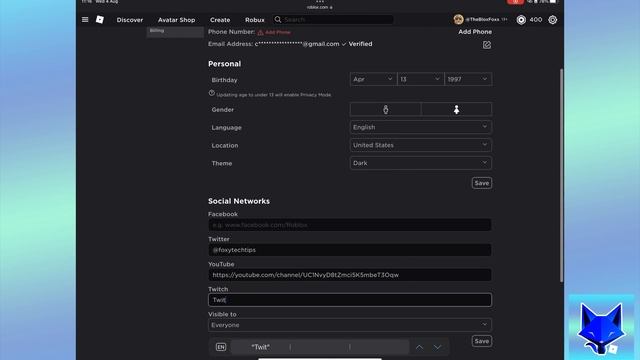Click the under 13 privacy info icon
This screenshot has height=360, width=640.
tap(211, 93)
